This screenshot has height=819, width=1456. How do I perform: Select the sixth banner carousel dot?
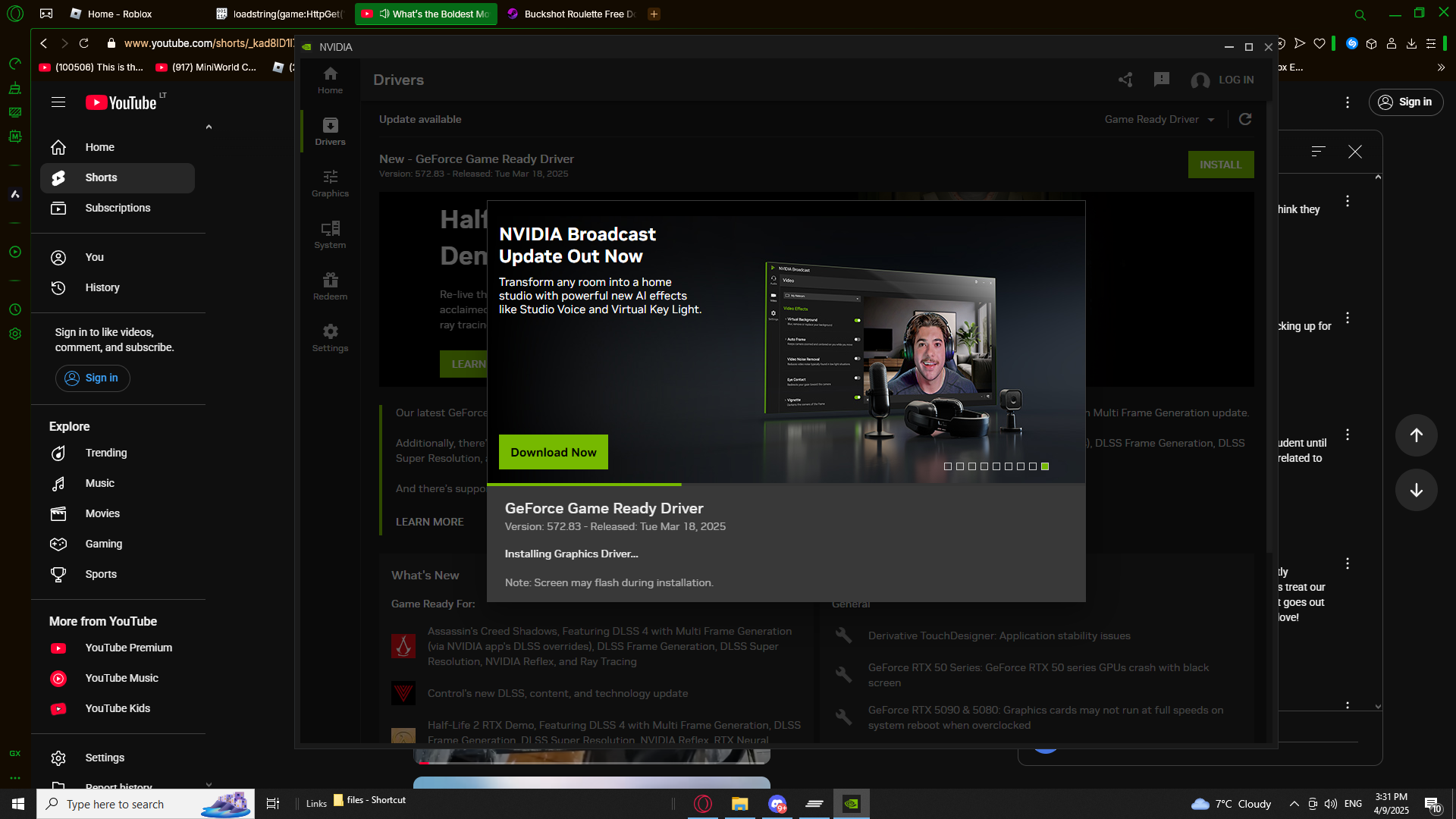coord(1009,466)
